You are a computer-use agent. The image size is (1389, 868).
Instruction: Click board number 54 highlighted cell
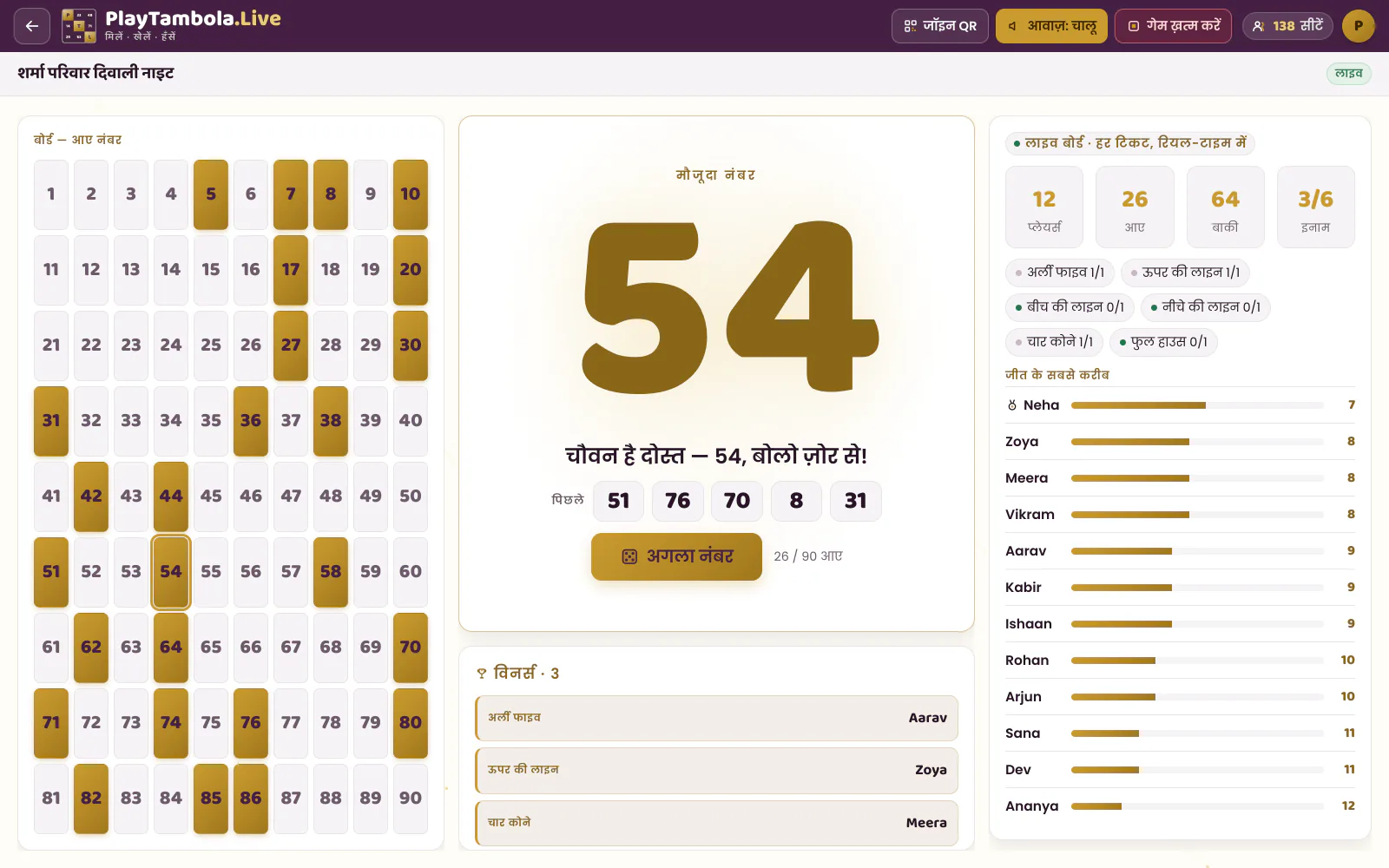[171, 572]
